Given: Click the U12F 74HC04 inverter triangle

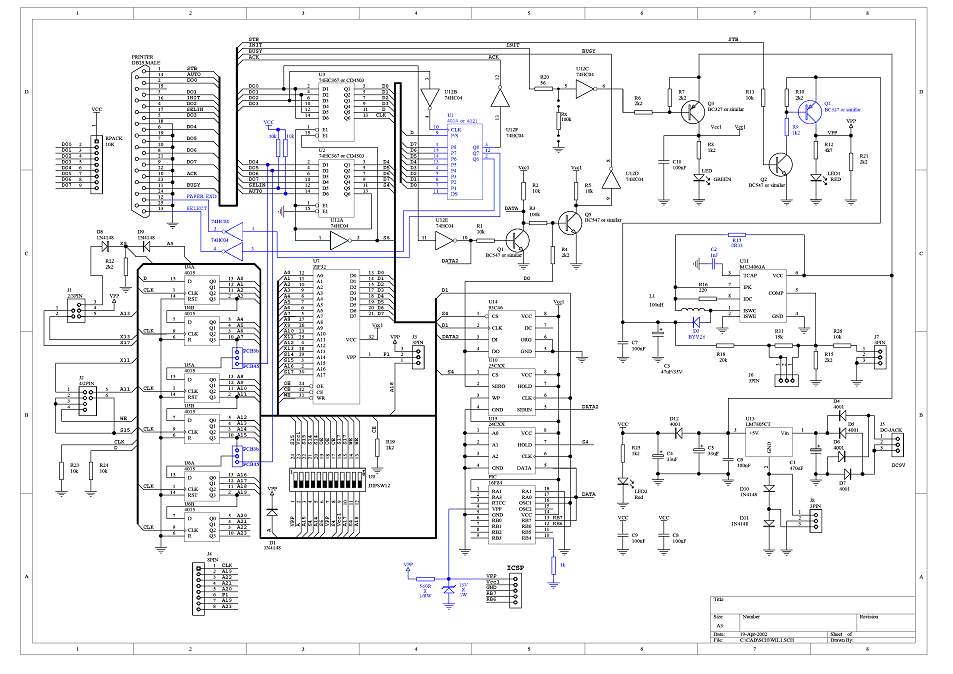Looking at the screenshot, I should (500, 97).
